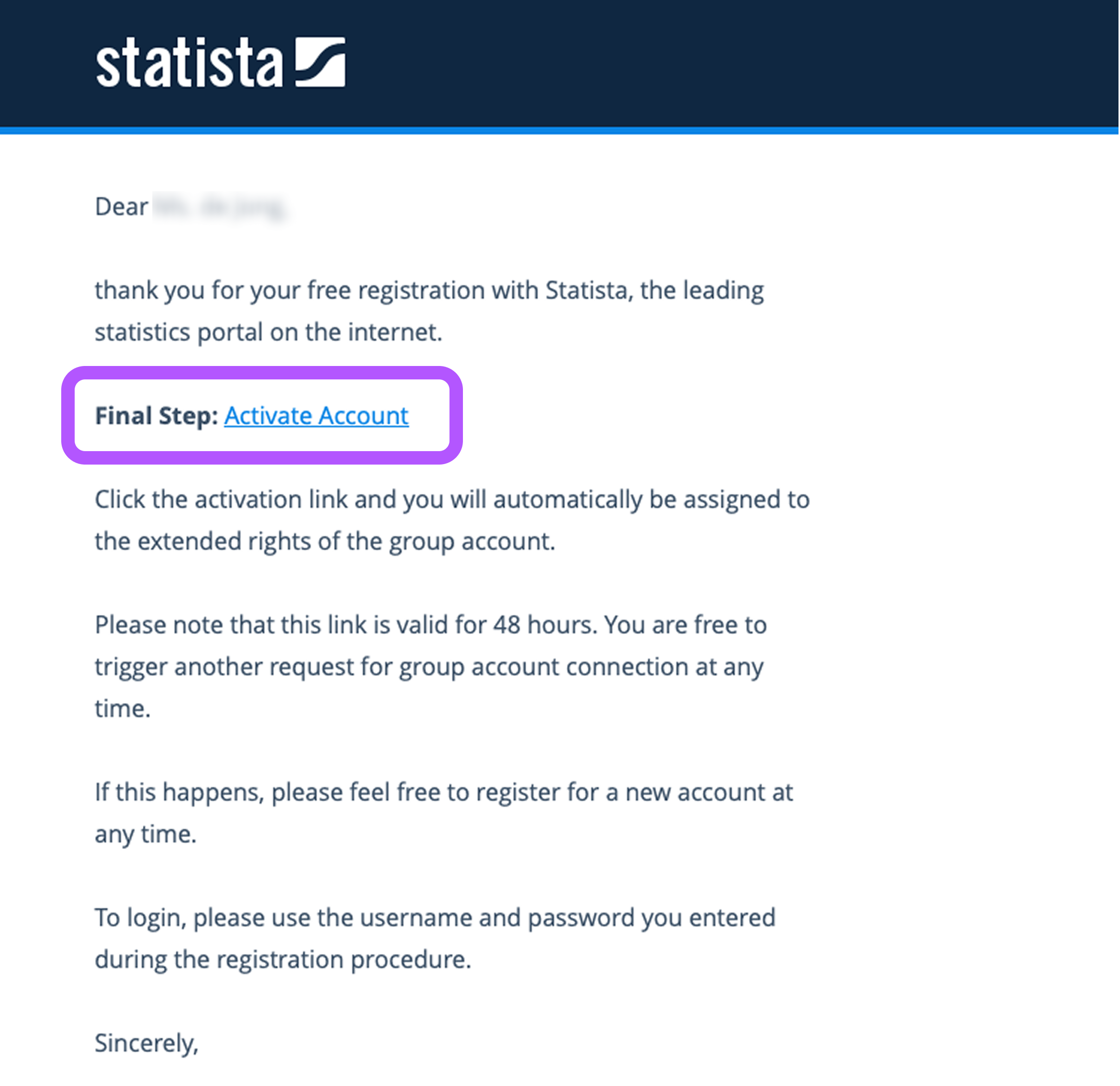The width and height of the screenshot is (1120, 1086).
Task: Click the "statistics portal on the internet" line
Action: tap(269, 332)
